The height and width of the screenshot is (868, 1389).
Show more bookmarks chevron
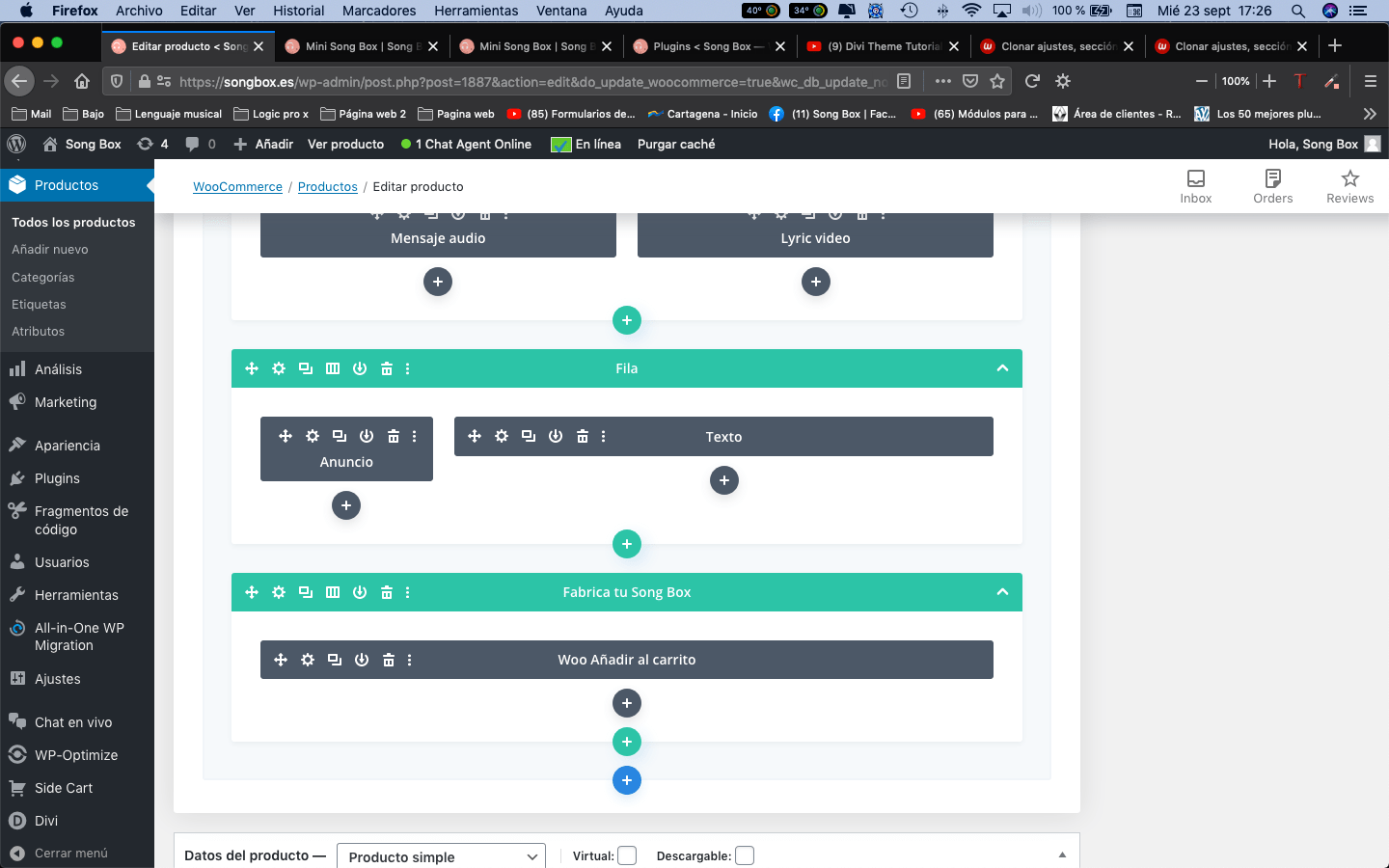(1370, 114)
